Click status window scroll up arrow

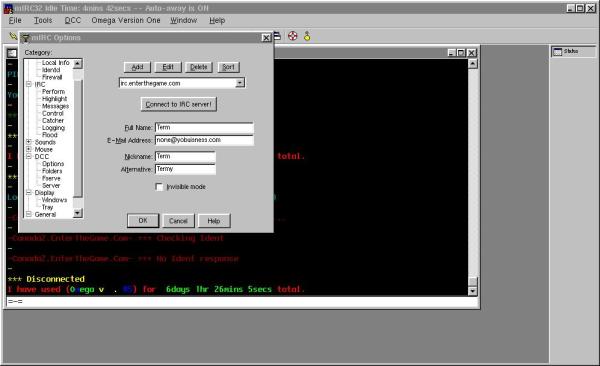tap(473, 64)
